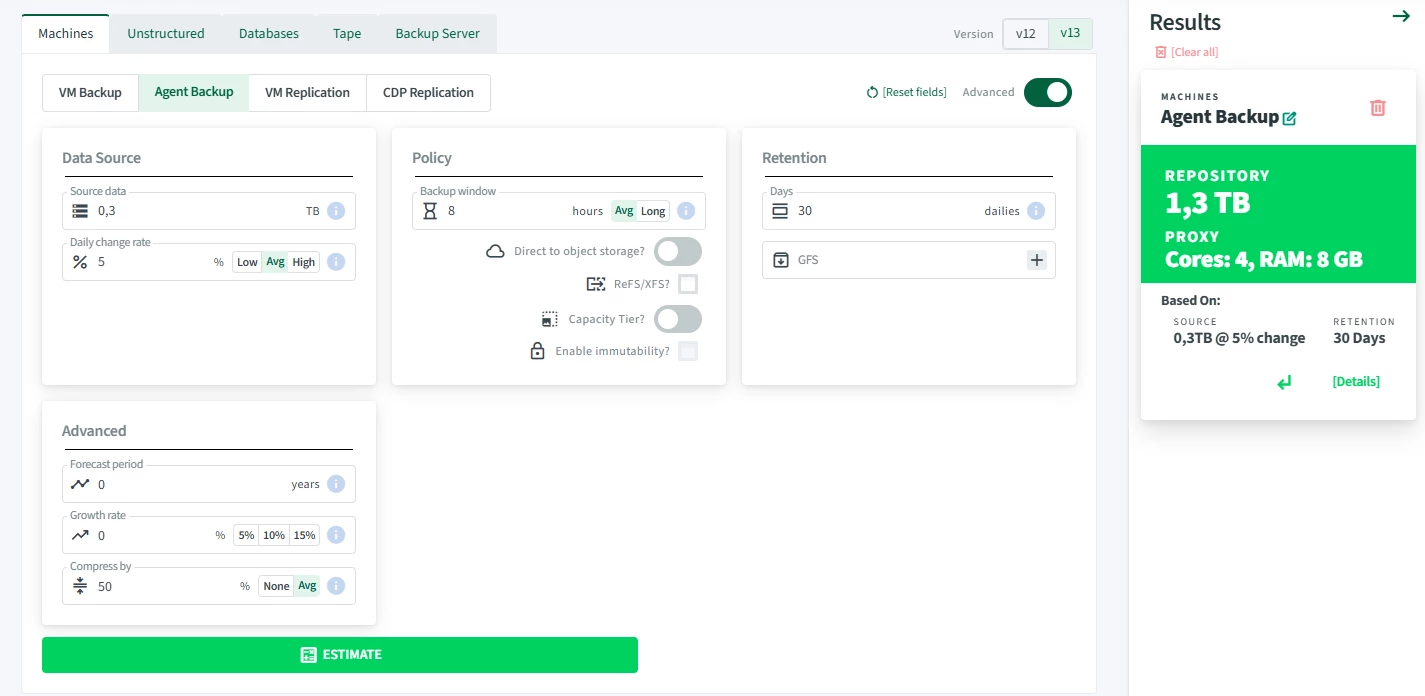Turn on the Capacity Tier toggle
Screen dimensions: 1425x696
pyautogui.click(x=677, y=319)
